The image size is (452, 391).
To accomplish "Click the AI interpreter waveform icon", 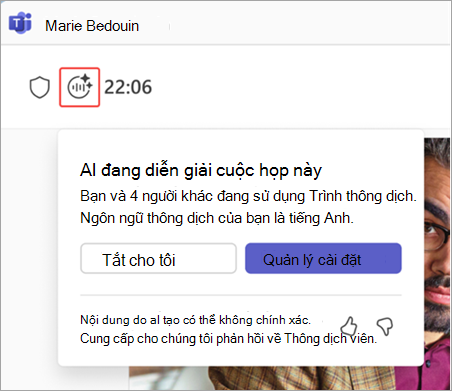I will 80,87.
